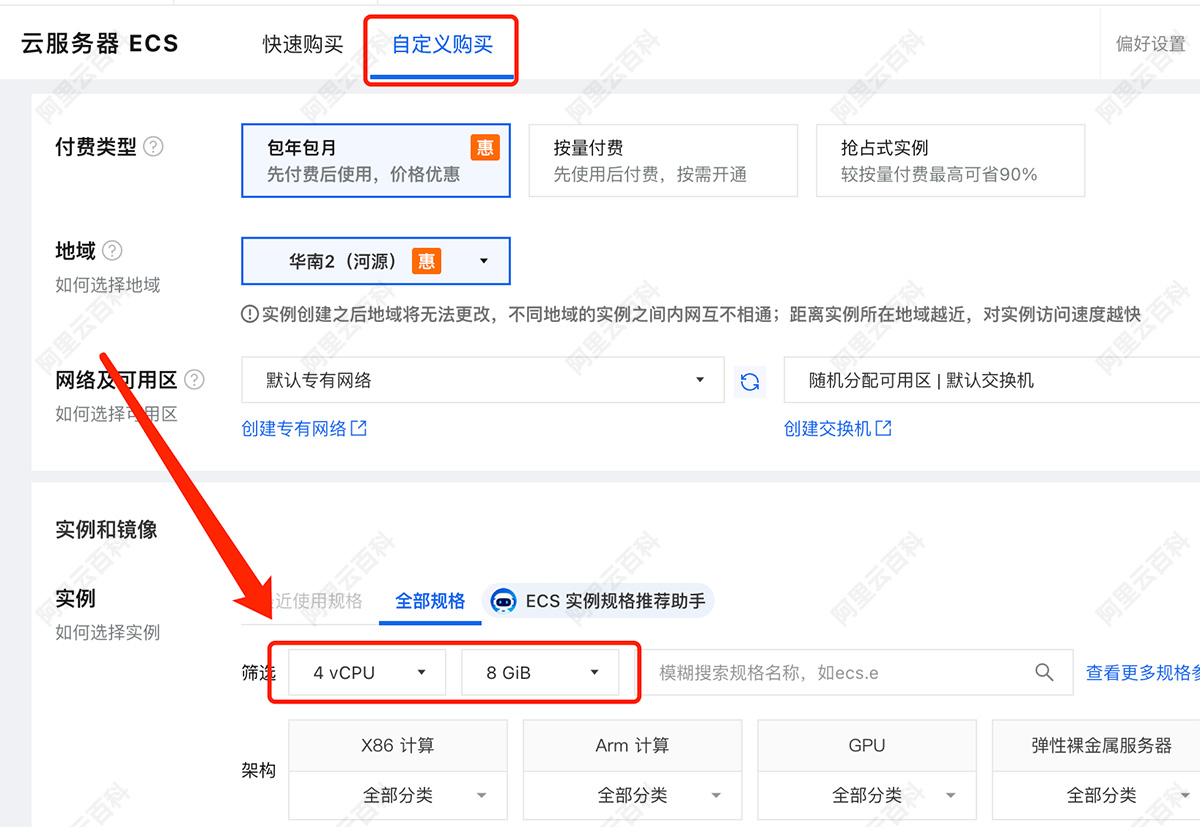Image resolution: width=1200 pixels, height=827 pixels.
Task: Open the 8 GiB memory dropdown
Action: tap(540, 673)
